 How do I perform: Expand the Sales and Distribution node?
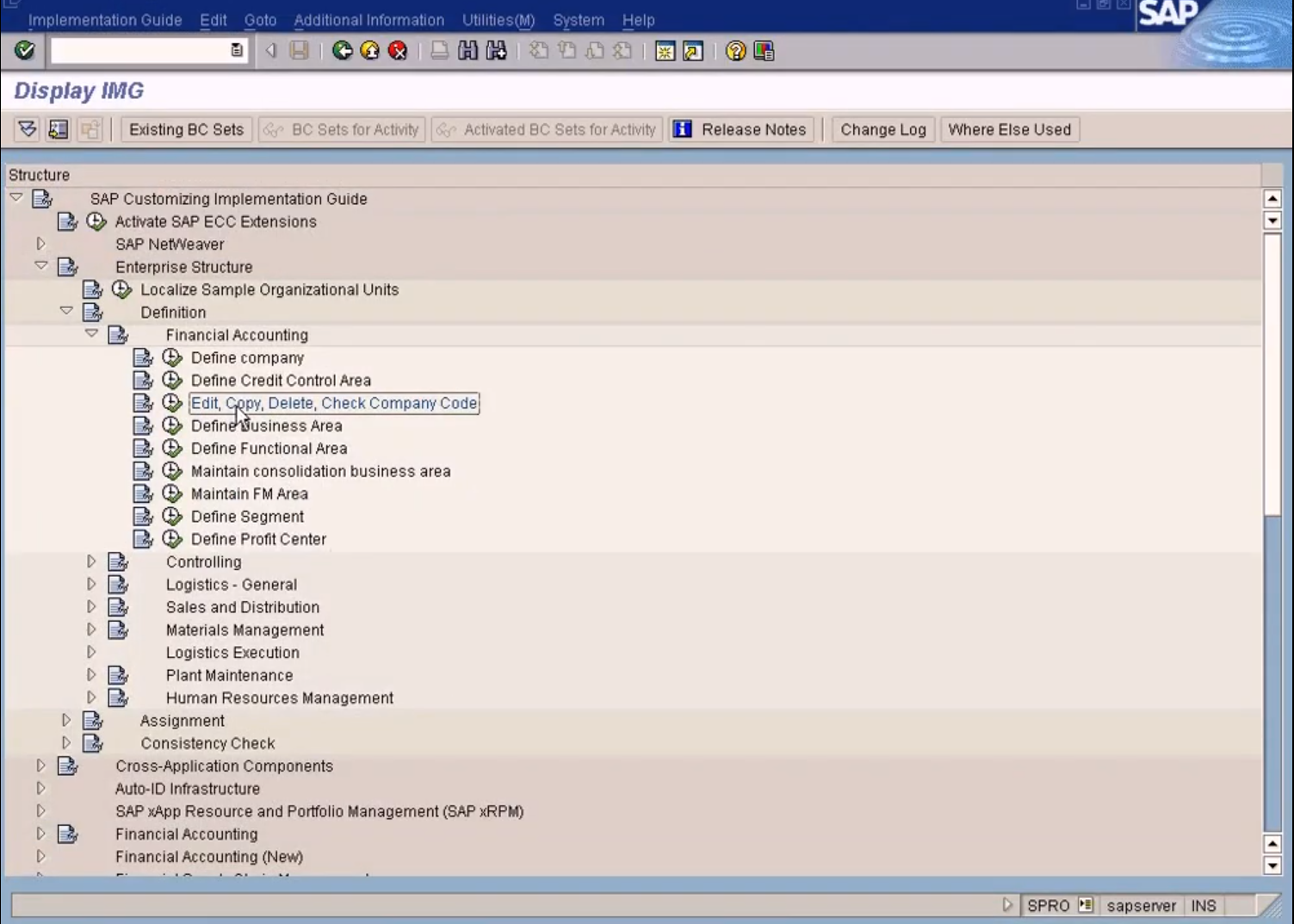tap(91, 607)
